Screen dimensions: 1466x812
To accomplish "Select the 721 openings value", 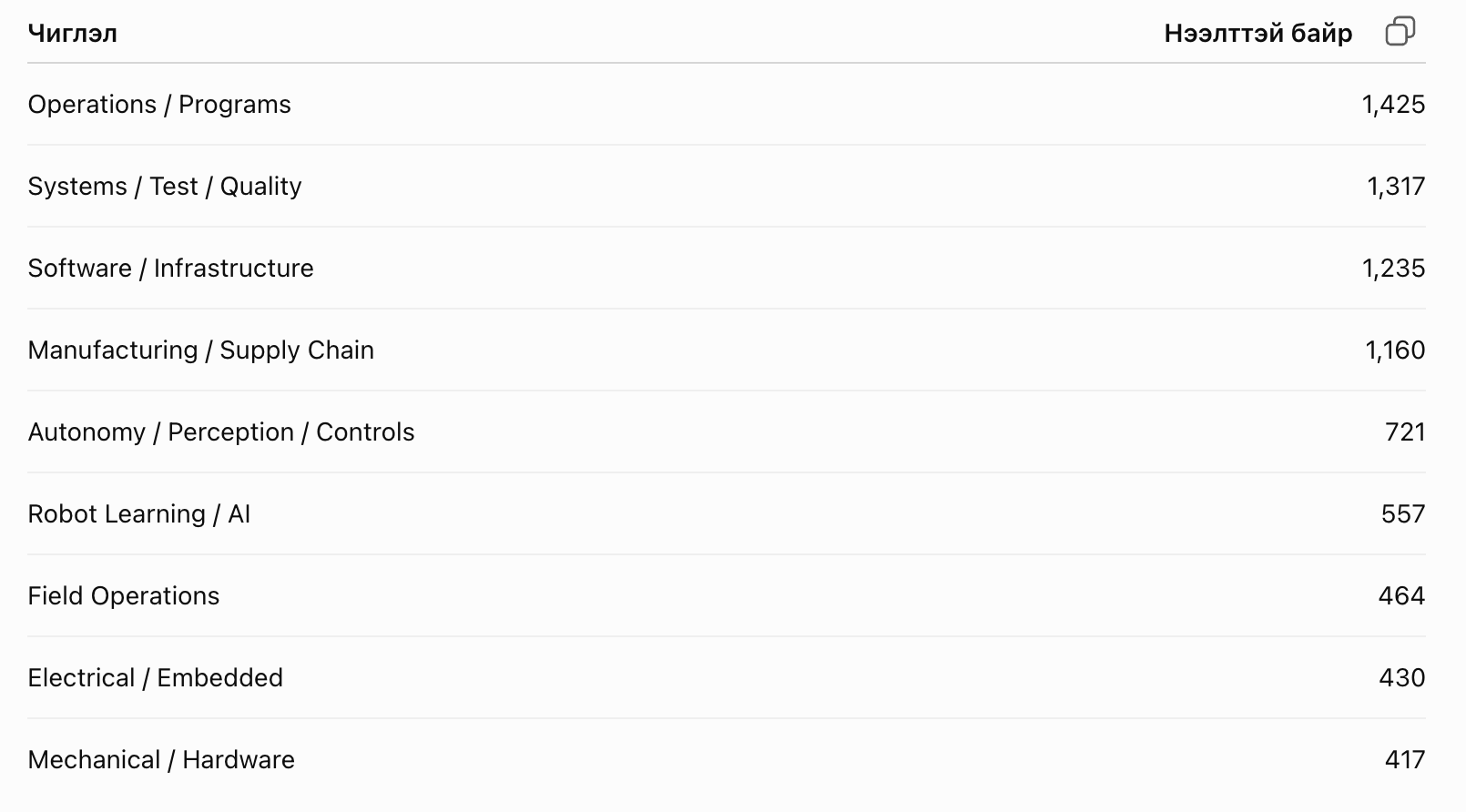I will pos(1405,432).
